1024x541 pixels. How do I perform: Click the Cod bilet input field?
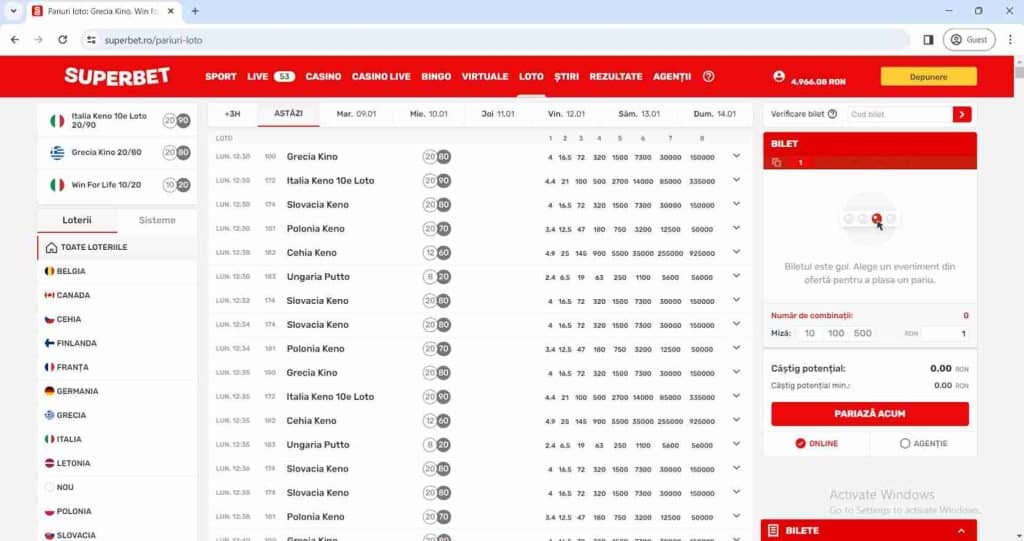click(x=900, y=114)
